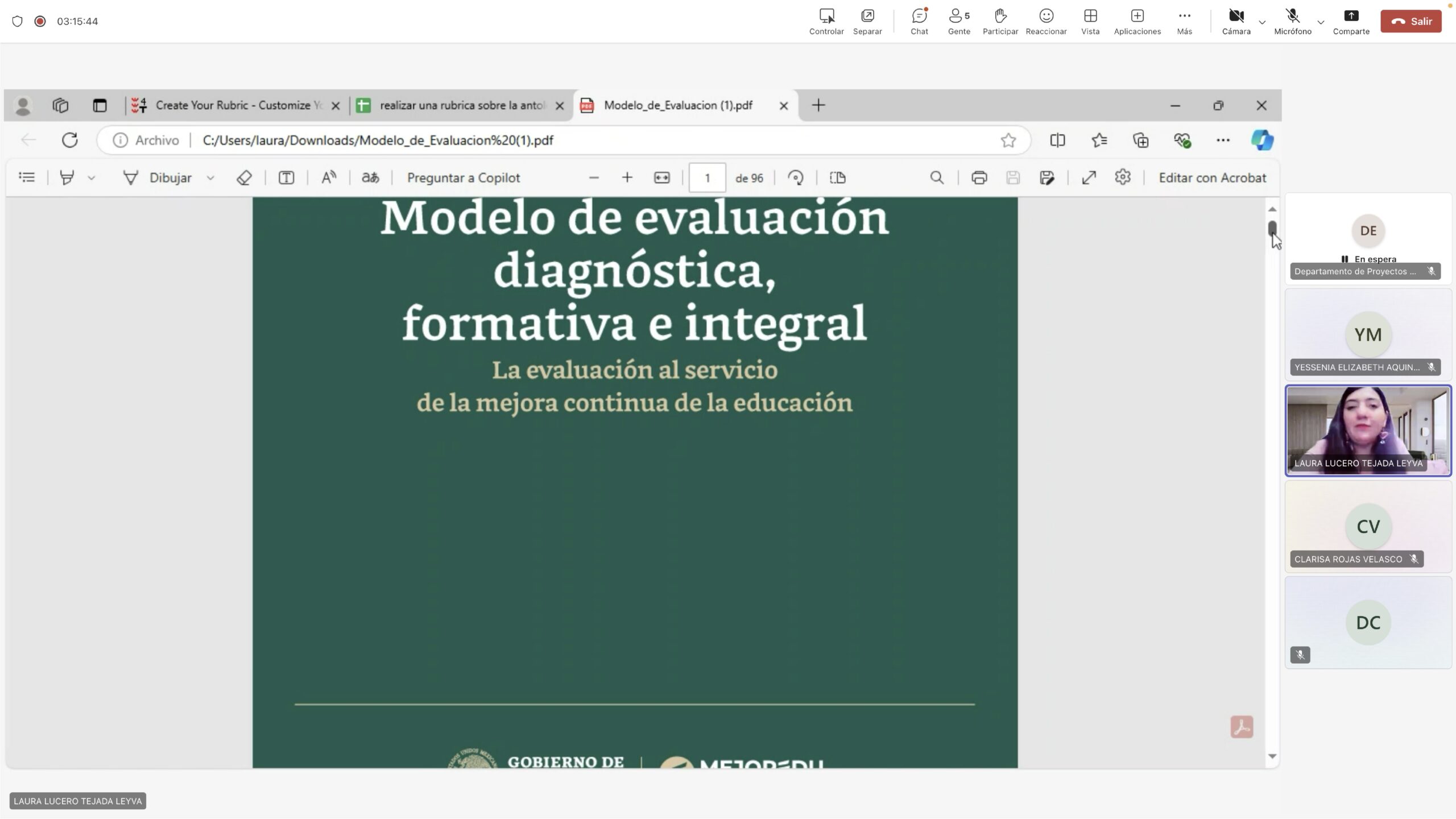This screenshot has height=819, width=1456.
Task: Open split screen view in Edge
Action: tap(1057, 140)
